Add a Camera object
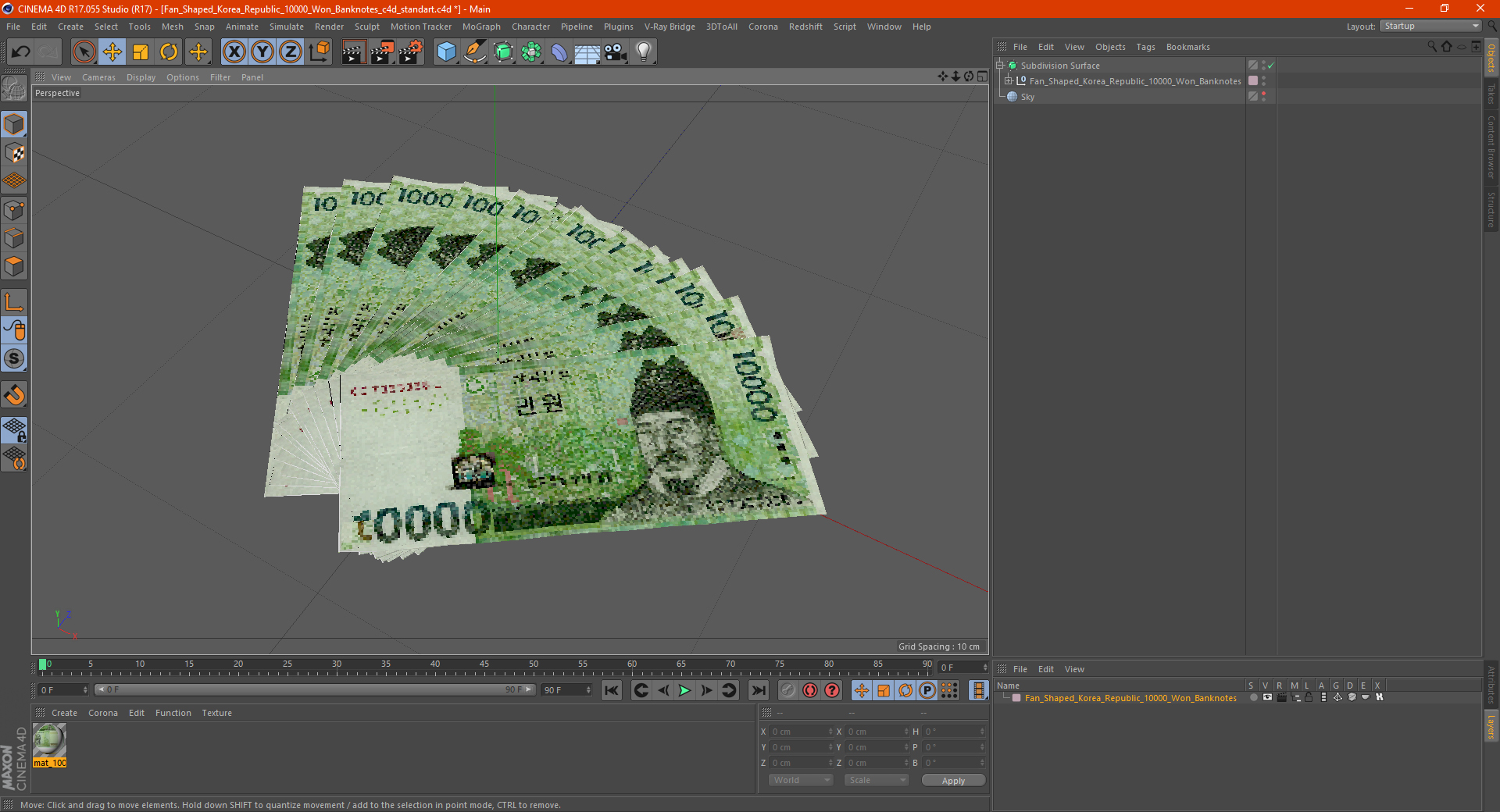This screenshot has width=1500, height=812. coord(615,52)
